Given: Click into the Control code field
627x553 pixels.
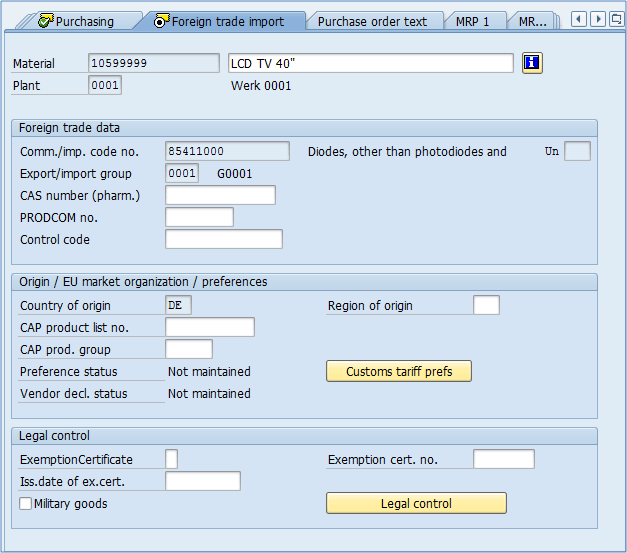Looking at the screenshot, I should (x=223, y=239).
